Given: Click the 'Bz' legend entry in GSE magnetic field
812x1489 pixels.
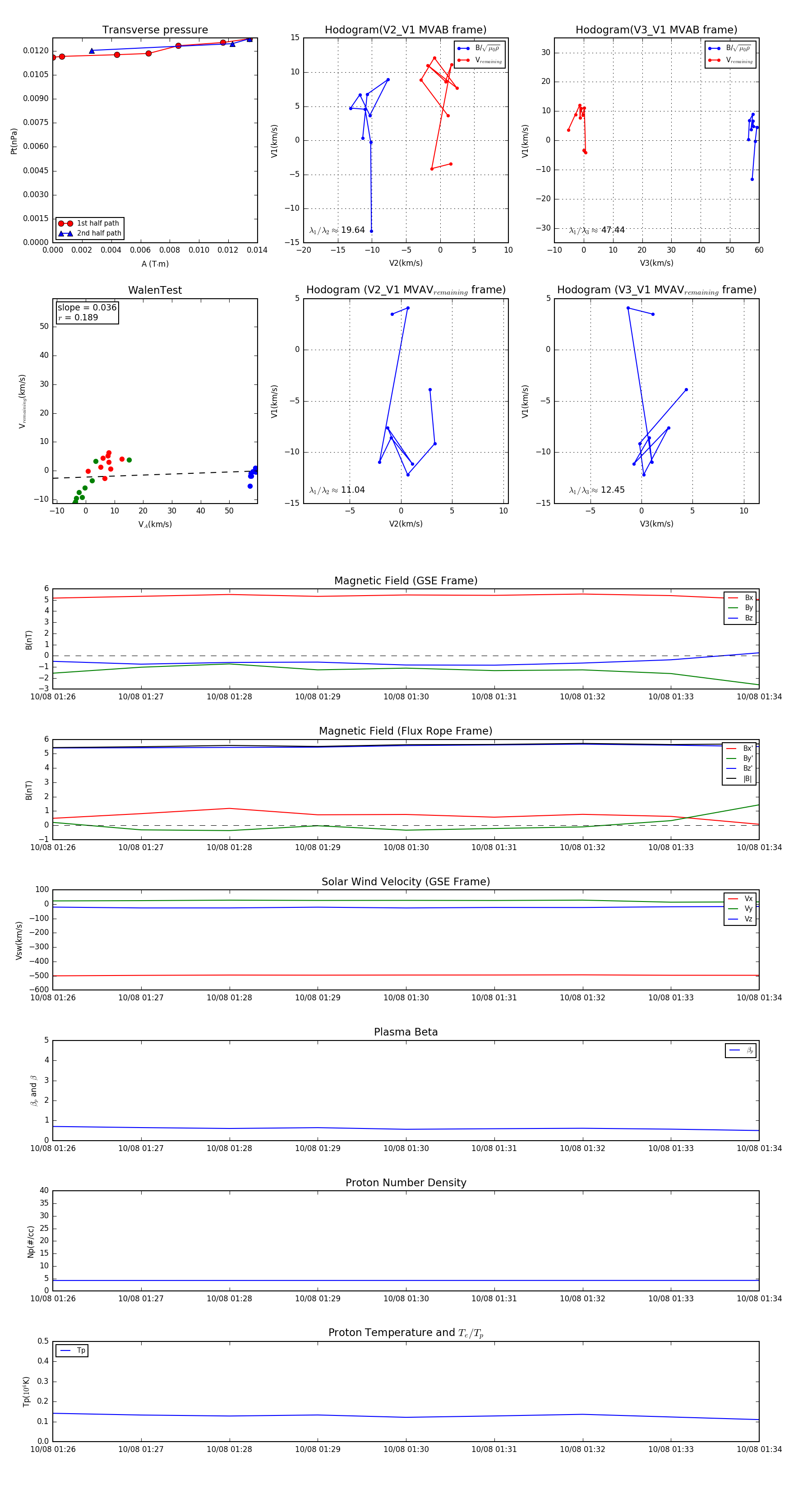Looking at the screenshot, I should pos(740,619).
